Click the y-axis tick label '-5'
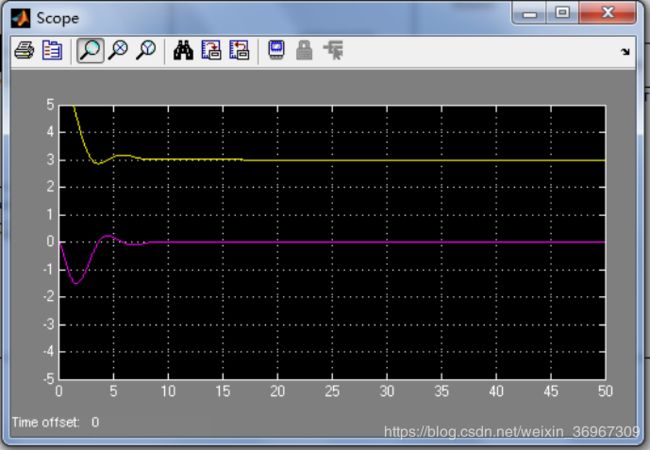The height and width of the screenshot is (450, 650). [49, 379]
